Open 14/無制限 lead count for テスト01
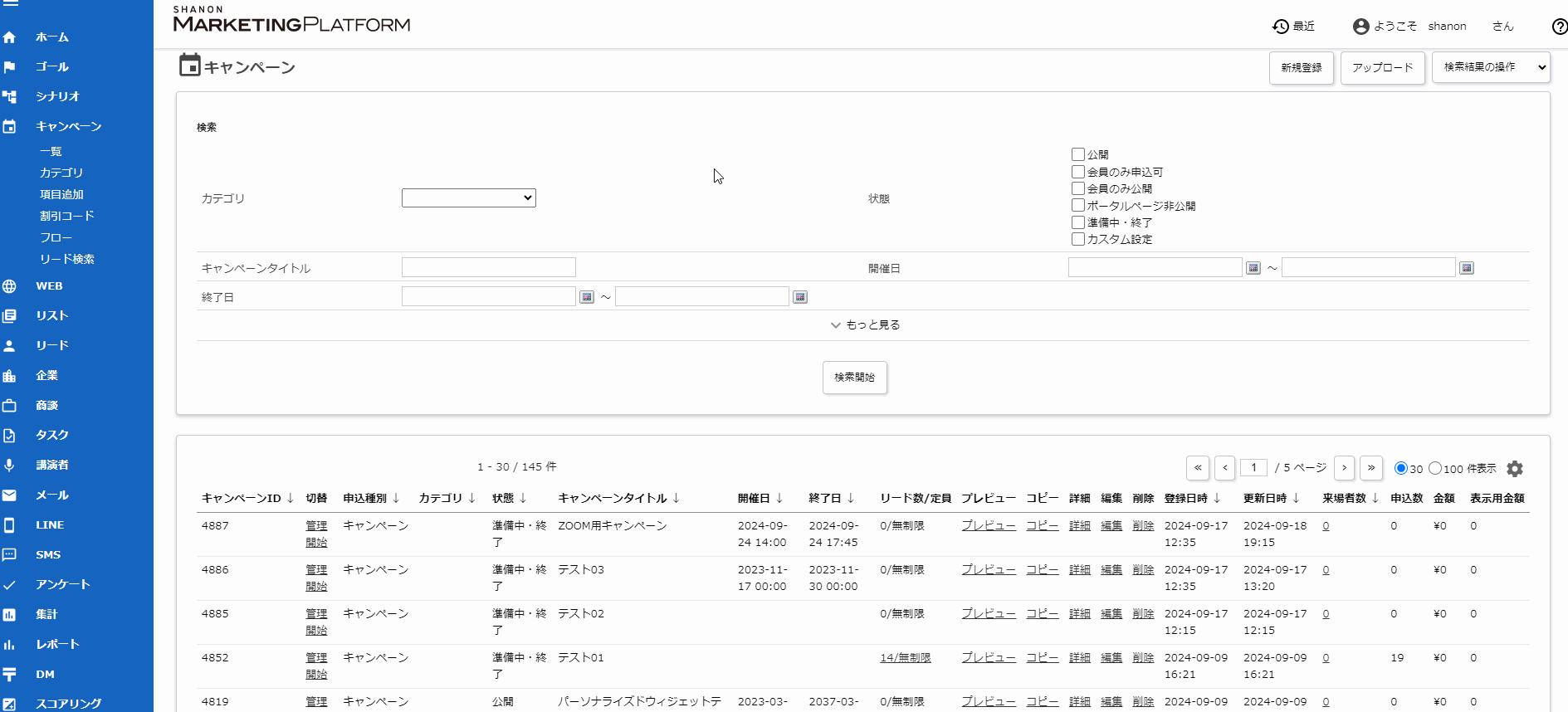Viewport: 1568px width, 712px height. [906, 657]
